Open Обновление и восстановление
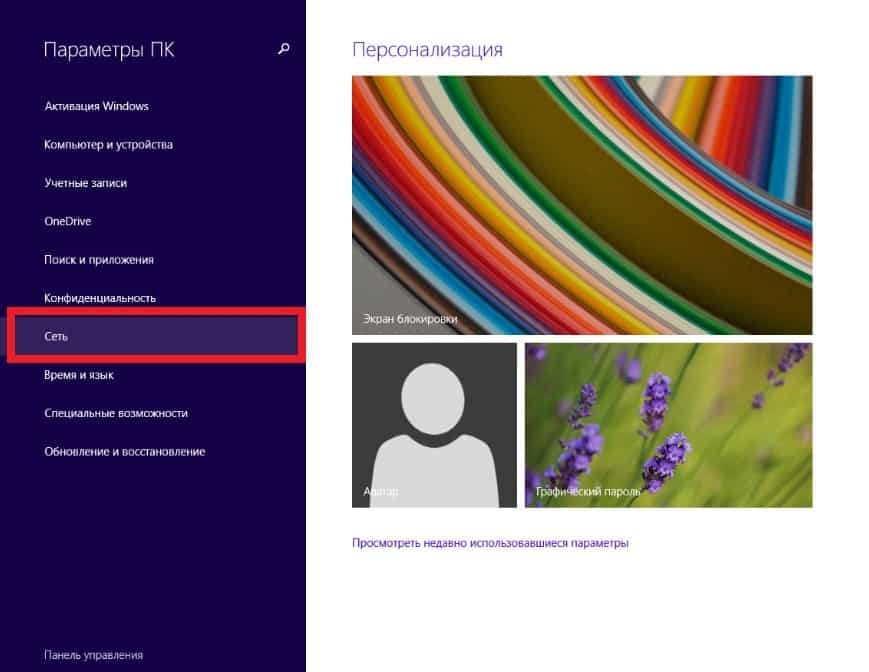Image resolution: width=869 pixels, height=672 pixels. tap(124, 452)
